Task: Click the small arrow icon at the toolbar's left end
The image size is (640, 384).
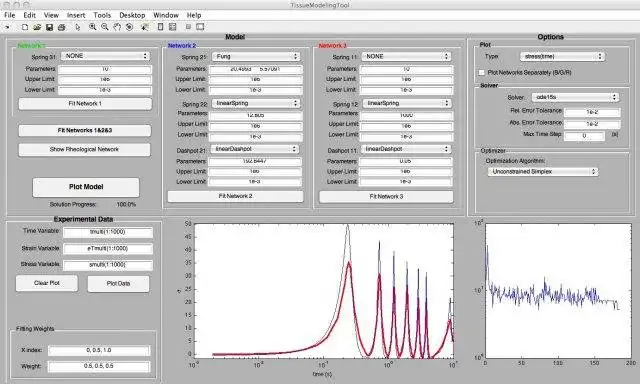Action: [x=7, y=27]
